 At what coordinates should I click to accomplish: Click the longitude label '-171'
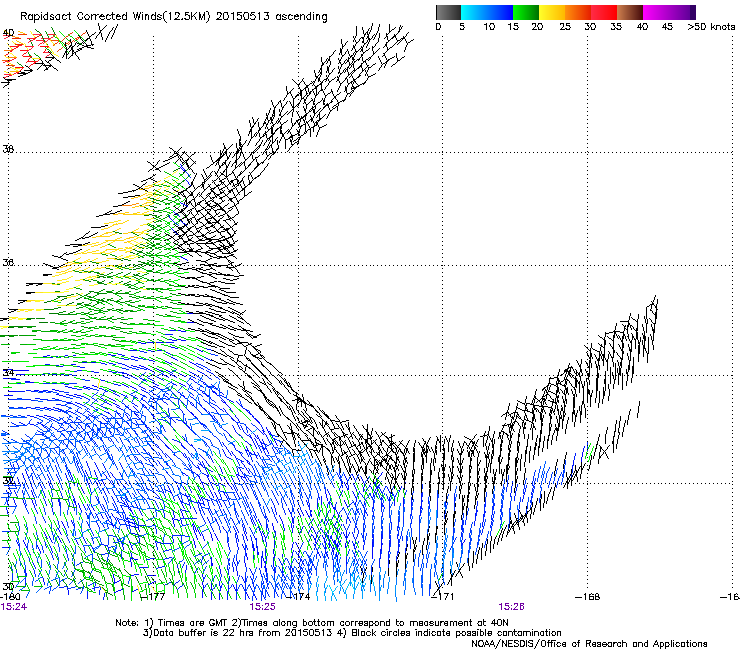click(x=443, y=597)
